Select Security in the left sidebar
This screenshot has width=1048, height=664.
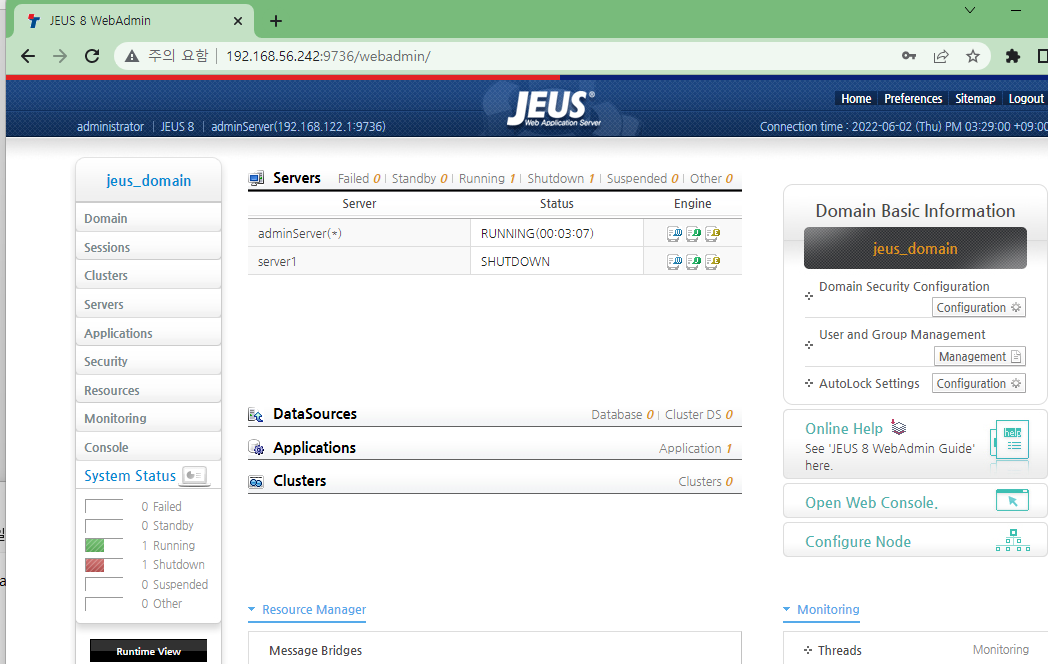coord(148,361)
